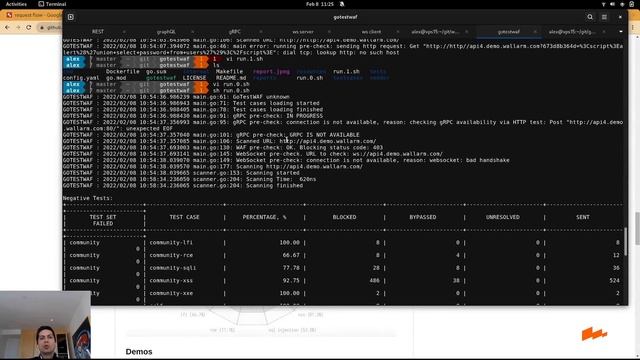Click the 'community-lfi' test case text
The image size is (640, 360).
pos(171,242)
